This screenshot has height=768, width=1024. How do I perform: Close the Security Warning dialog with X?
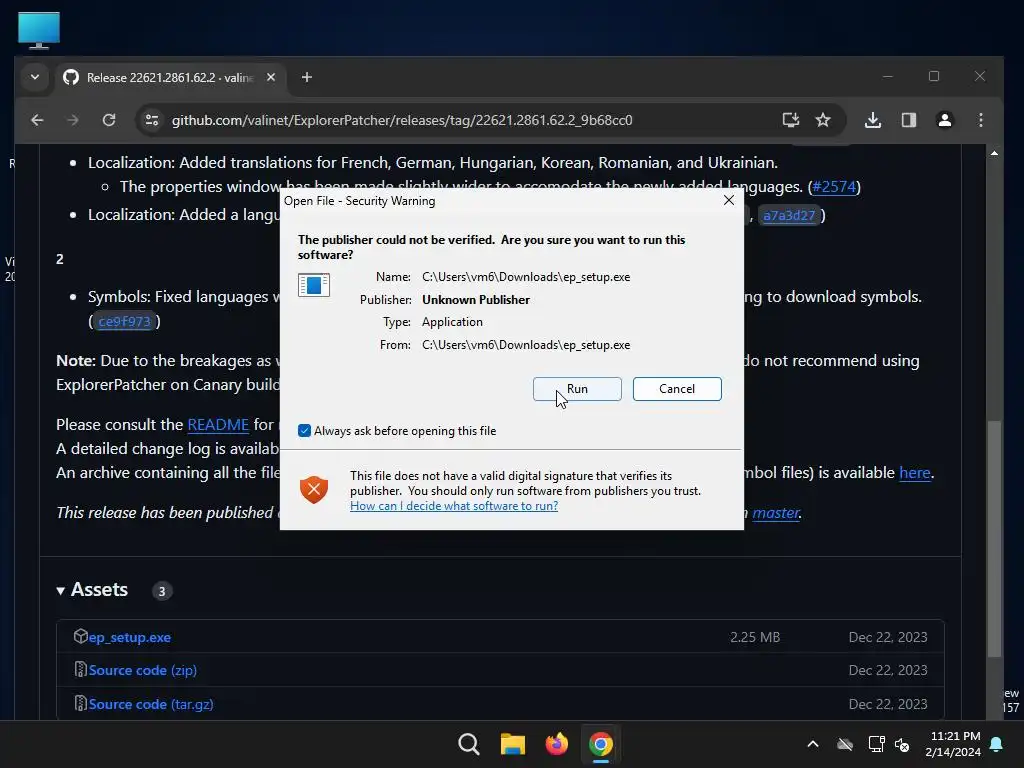coord(729,200)
